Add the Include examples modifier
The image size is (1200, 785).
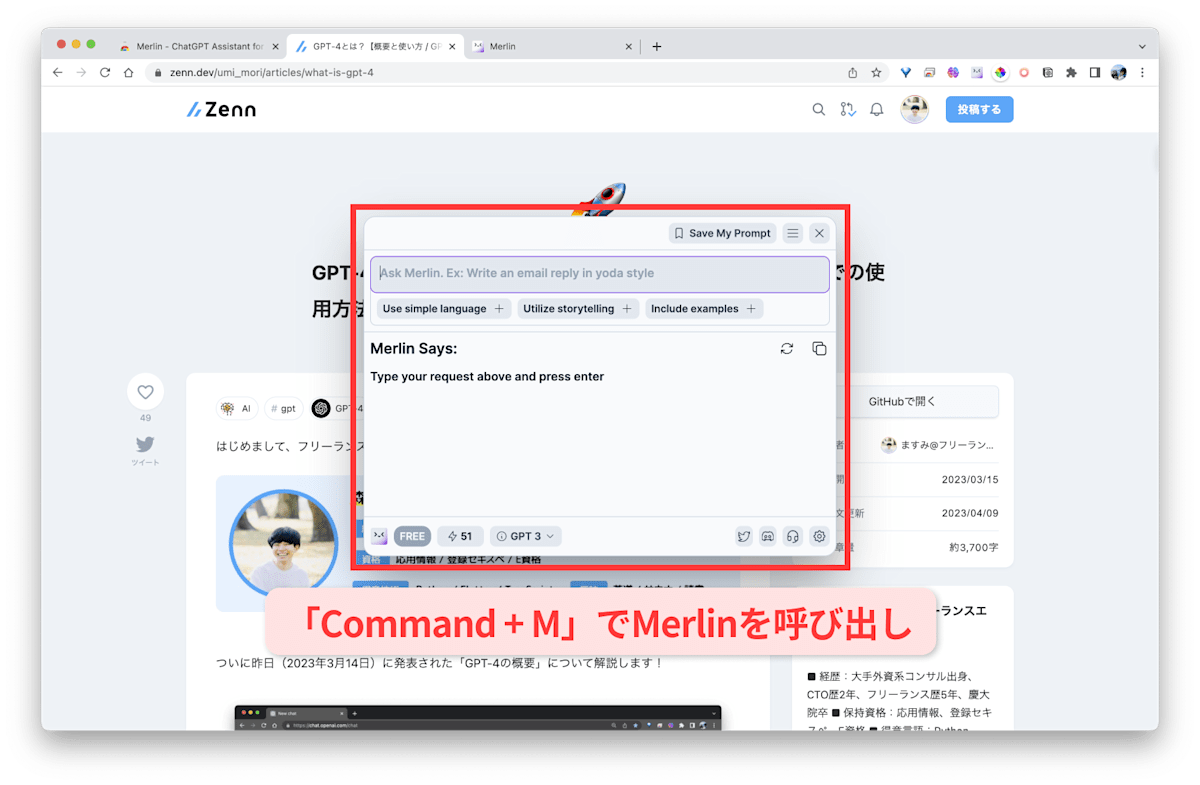pyautogui.click(x=704, y=309)
